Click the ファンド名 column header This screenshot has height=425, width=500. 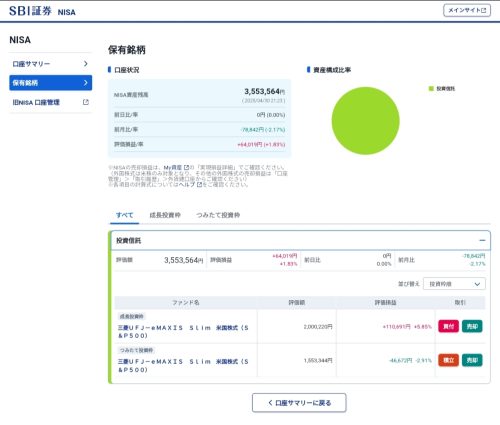(x=186, y=303)
